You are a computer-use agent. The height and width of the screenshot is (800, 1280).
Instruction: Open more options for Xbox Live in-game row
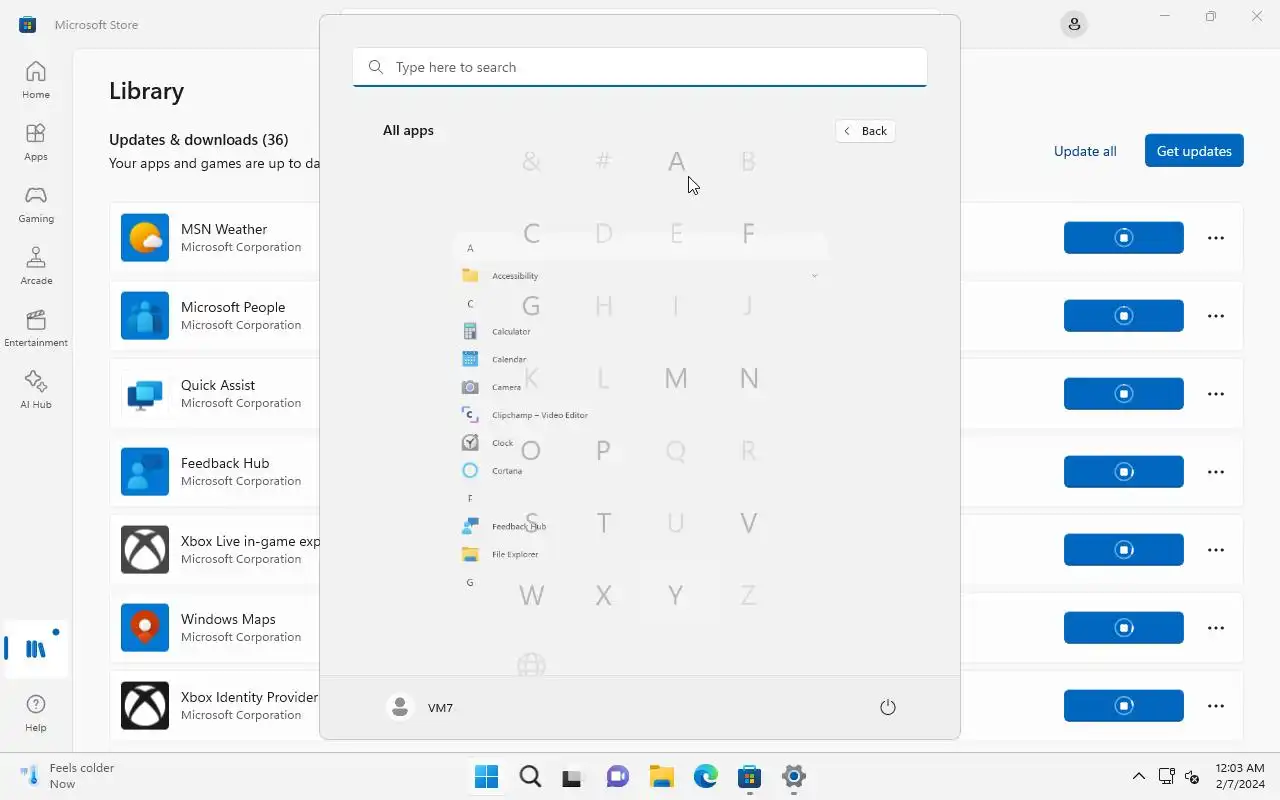coord(1216,550)
